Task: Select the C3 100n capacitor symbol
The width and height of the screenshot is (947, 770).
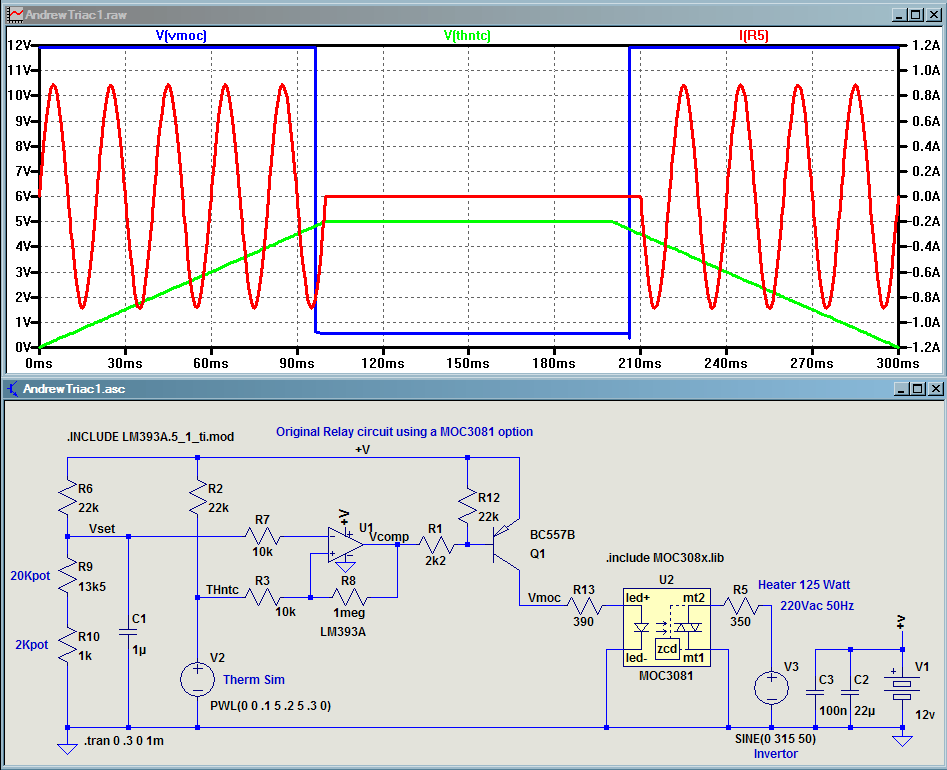Action: click(x=815, y=693)
